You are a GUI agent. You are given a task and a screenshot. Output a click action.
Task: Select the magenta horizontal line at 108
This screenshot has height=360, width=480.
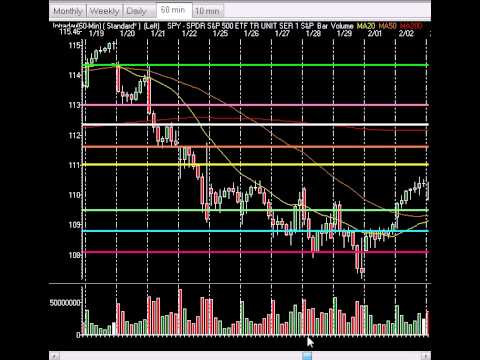pyautogui.click(x=255, y=252)
